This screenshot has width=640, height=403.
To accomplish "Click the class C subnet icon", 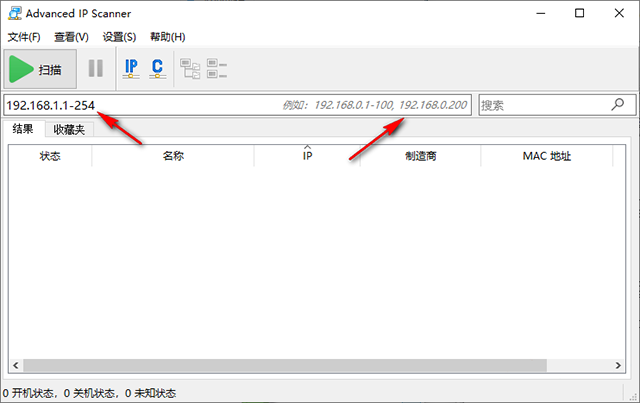I will point(157,69).
